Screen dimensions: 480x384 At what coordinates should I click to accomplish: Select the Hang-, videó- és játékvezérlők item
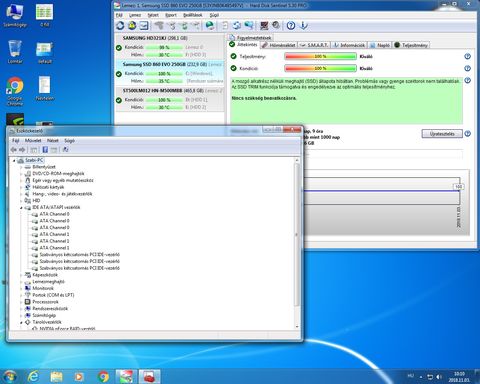pyautogui.click(x=59, y=194)
